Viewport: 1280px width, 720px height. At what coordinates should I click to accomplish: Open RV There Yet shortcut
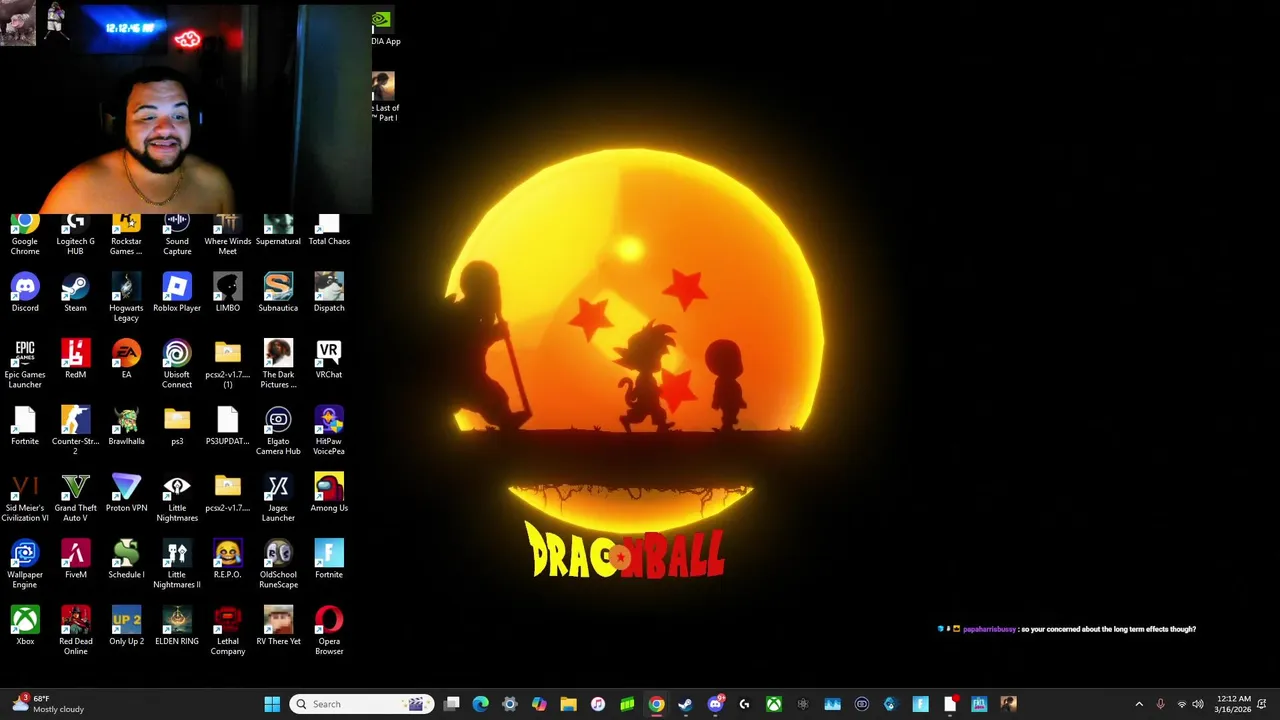click(x=278, y=627)
